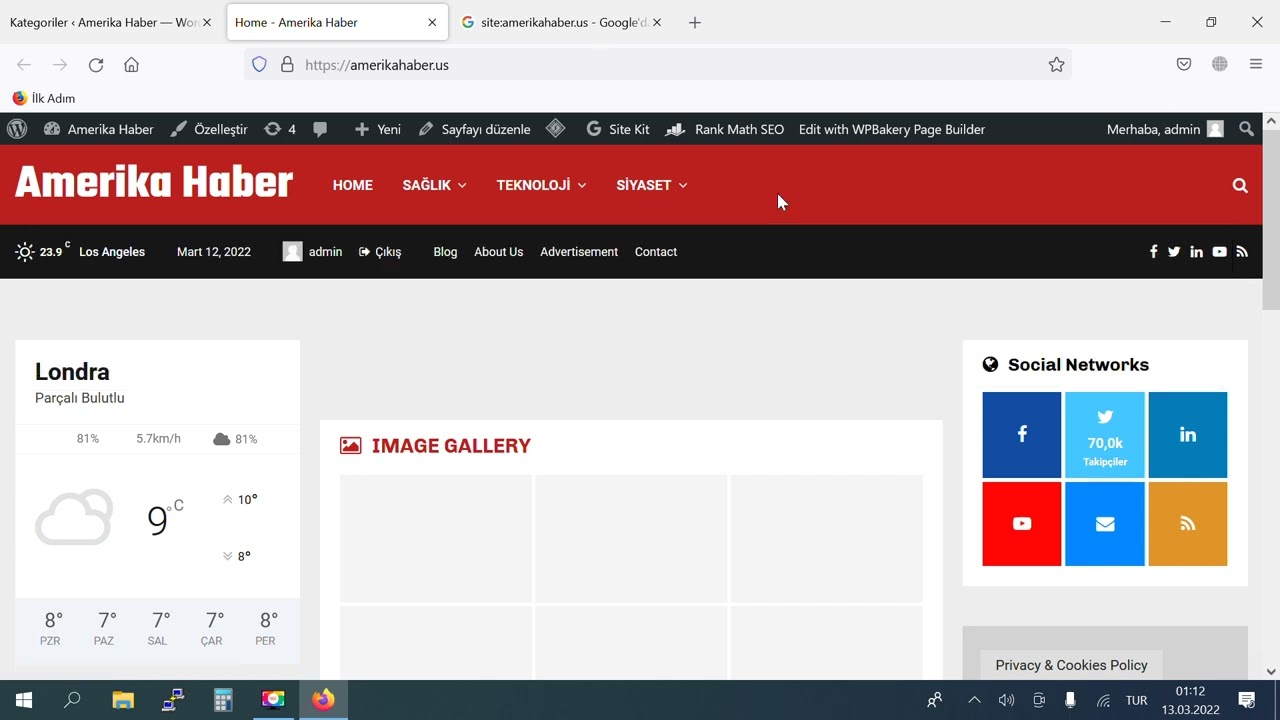Click Sayfayı düzenle to edit page
Viewport: 1280px width, 720px height.
474,129
